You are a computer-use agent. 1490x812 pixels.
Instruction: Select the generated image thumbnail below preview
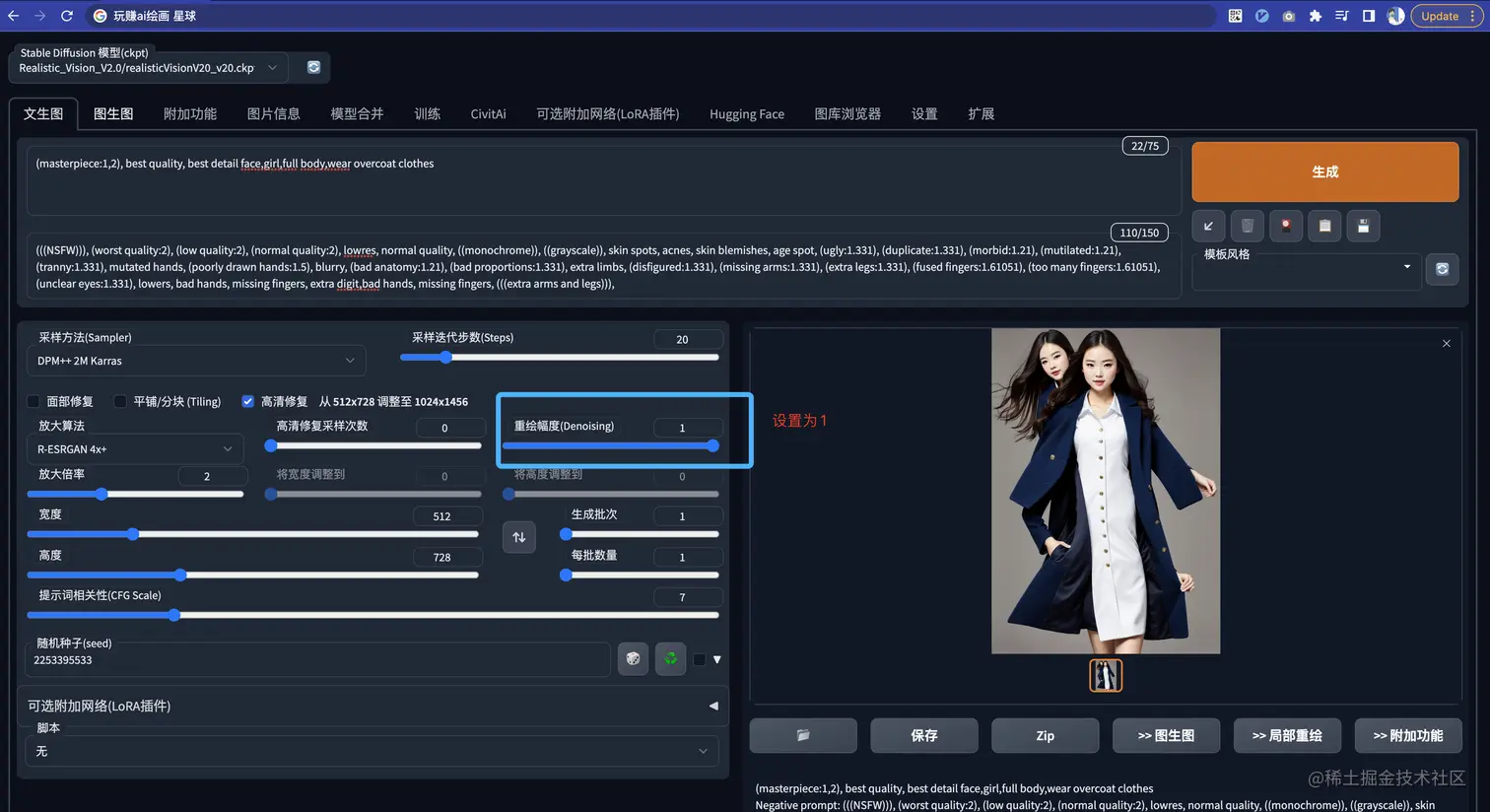[x=1106, y=675]
